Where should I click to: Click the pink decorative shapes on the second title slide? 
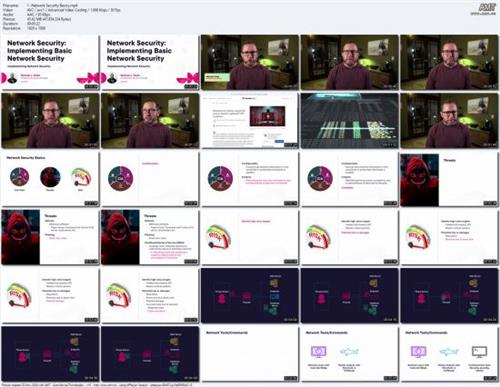pos(187,78)
